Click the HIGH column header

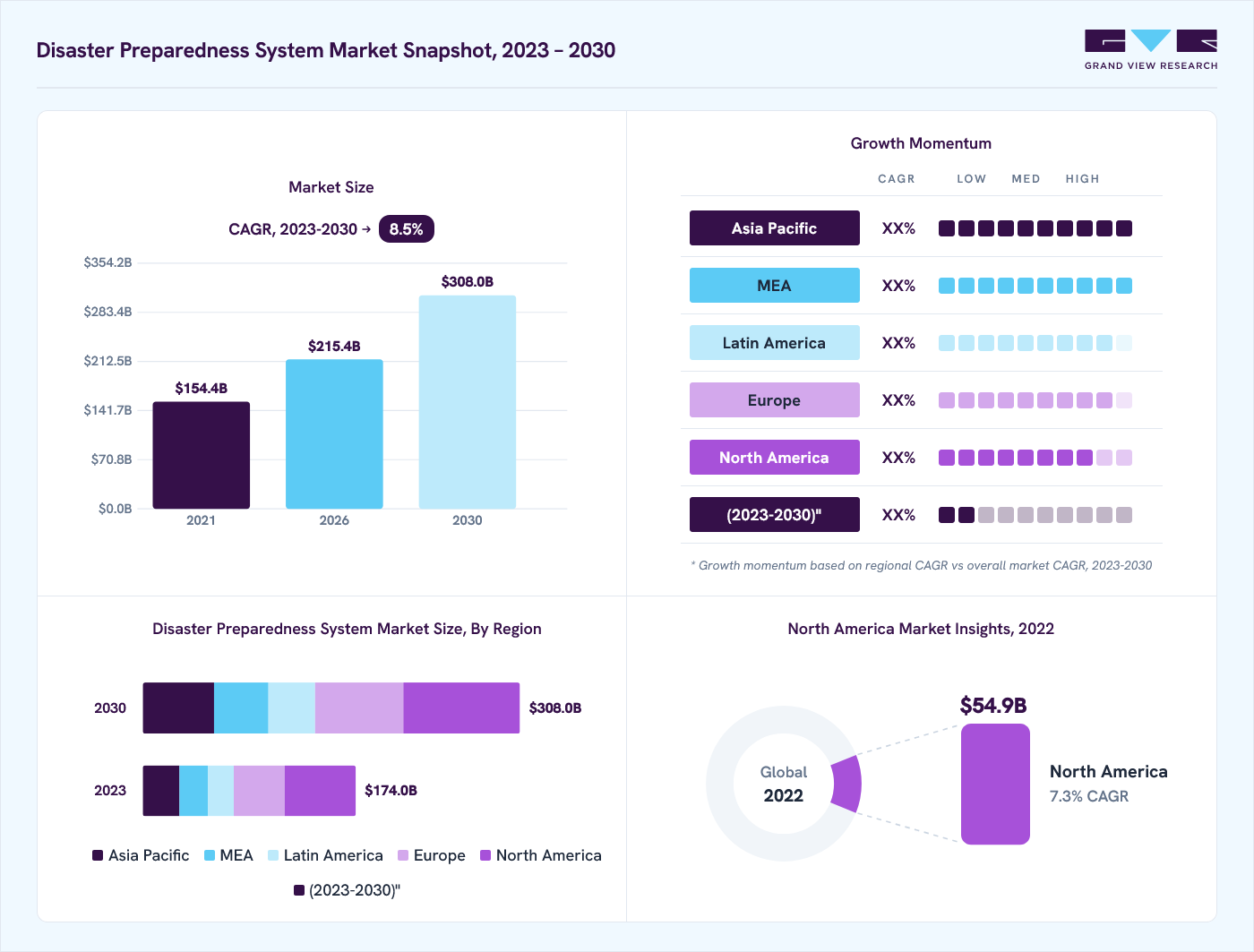[x=1082, y=179]
